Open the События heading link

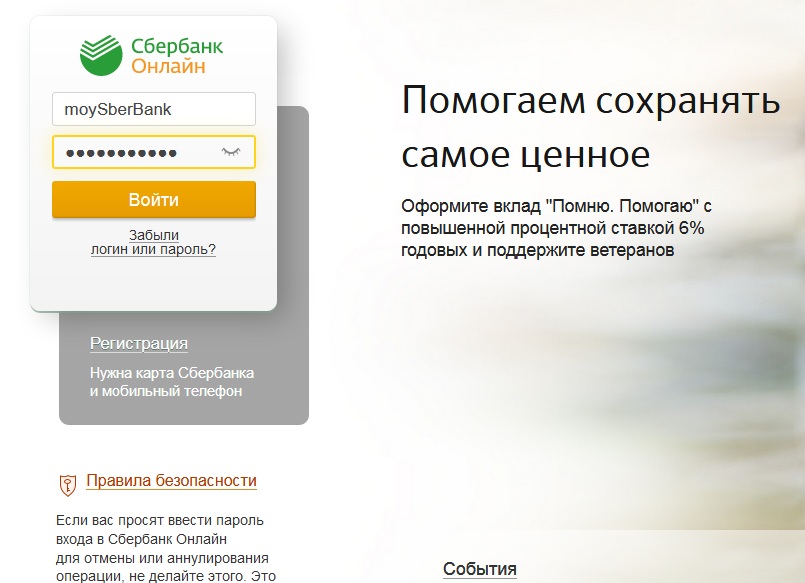(480, 569)
